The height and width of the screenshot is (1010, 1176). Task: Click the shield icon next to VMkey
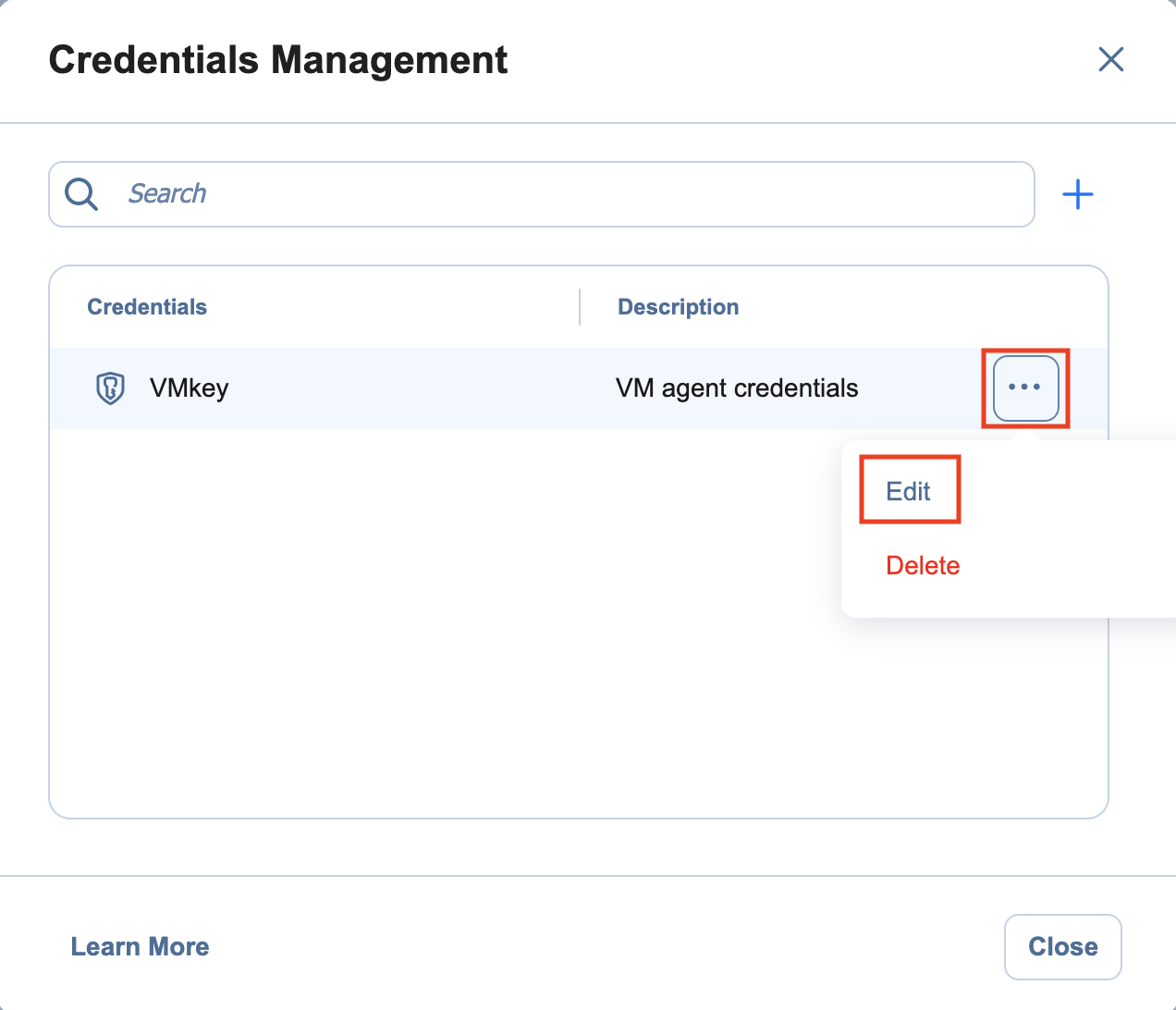tap(109, 388)
